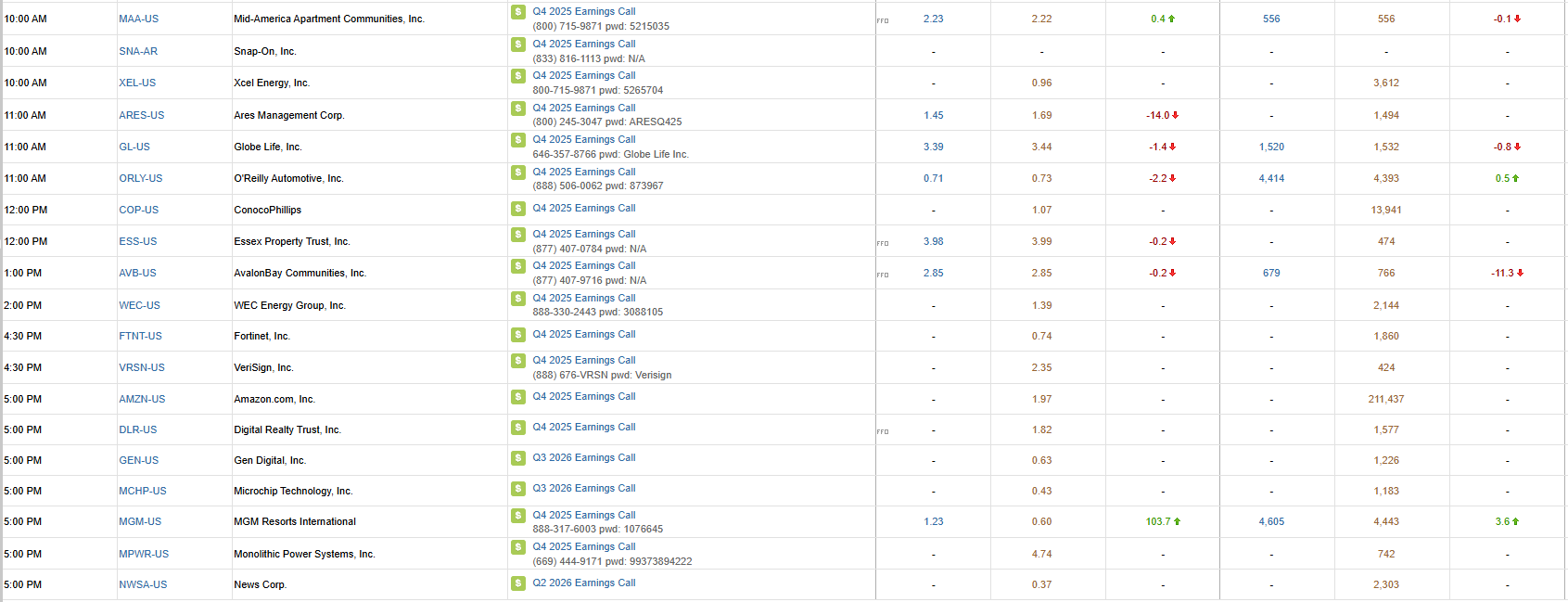Click green dollar icon beside Mid-America Apartment call

pos(518,12)
